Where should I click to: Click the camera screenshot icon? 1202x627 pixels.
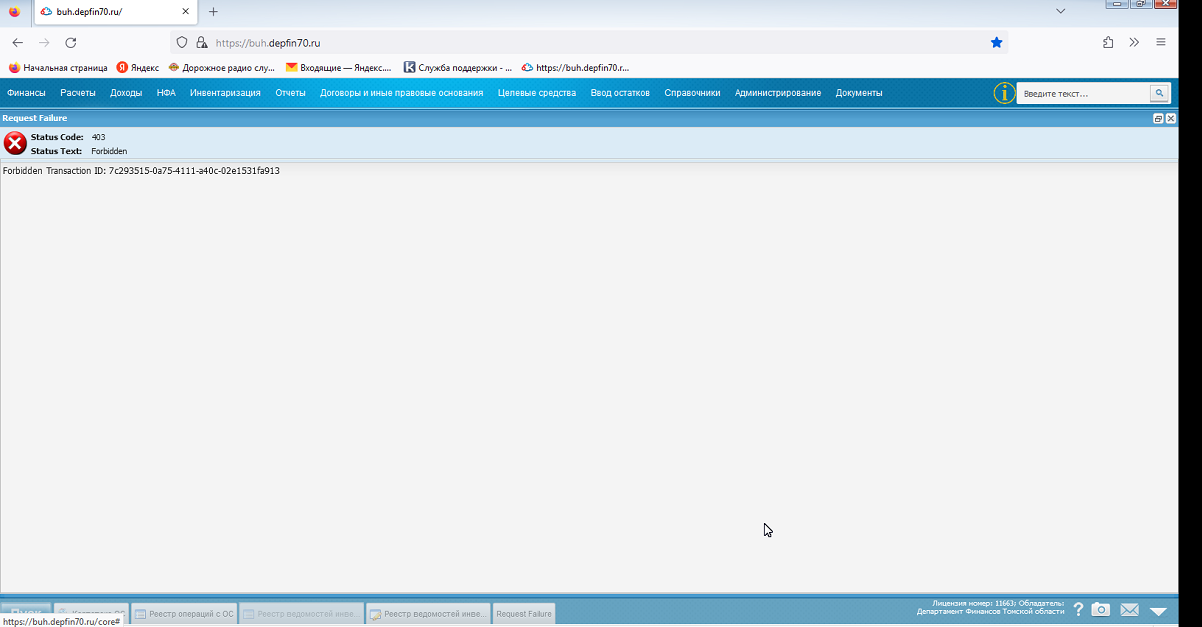[x=1100, y=610]
